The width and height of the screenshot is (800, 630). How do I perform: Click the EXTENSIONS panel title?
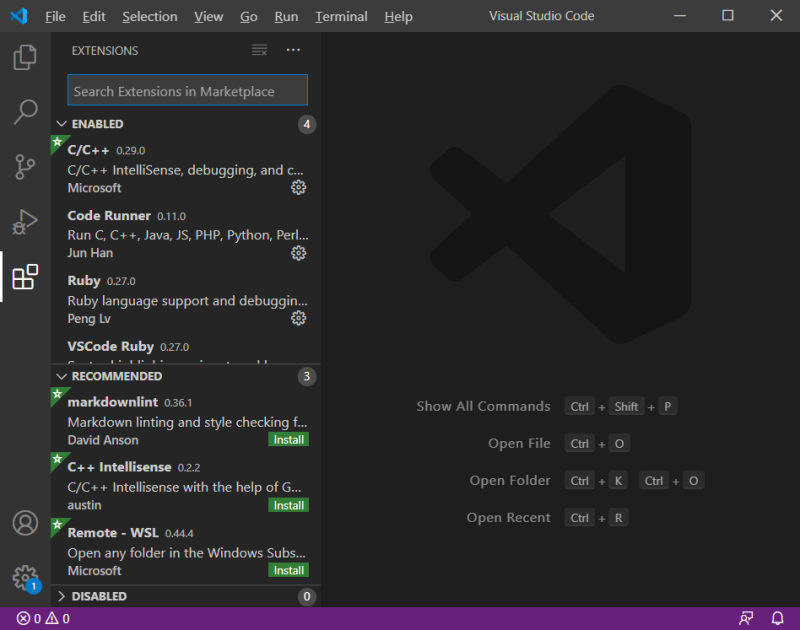click(x=105, y=51)
